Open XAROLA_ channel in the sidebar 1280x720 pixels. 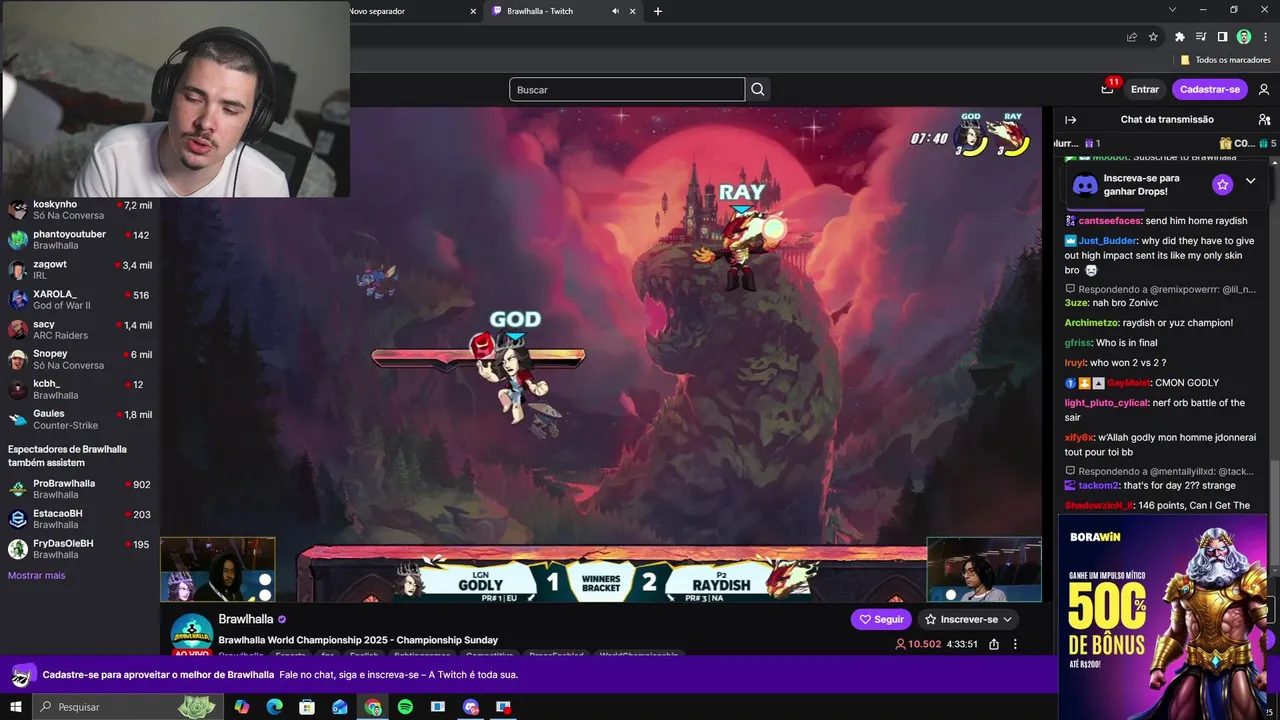coord(80,300)
